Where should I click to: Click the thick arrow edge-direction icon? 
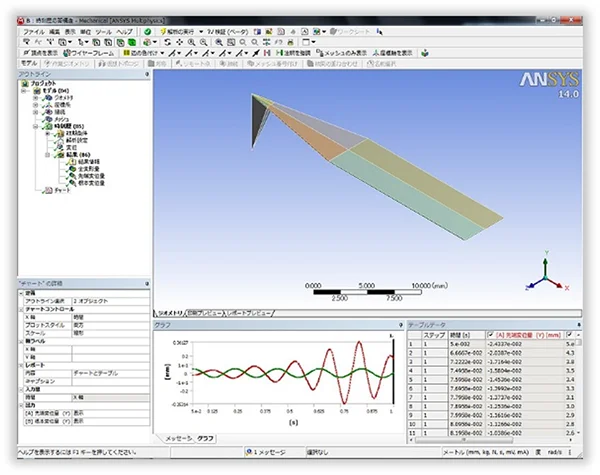click(x=256, y=53)
